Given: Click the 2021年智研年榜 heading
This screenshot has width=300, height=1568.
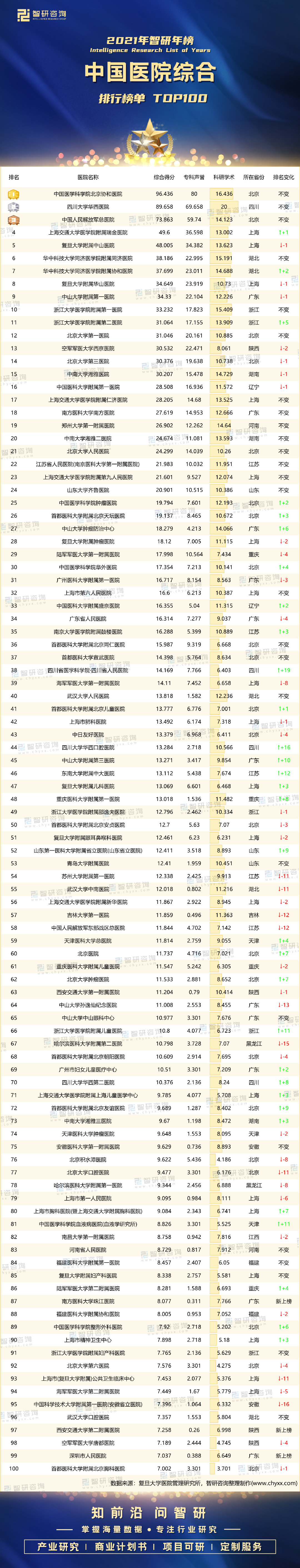Looking at the screenshot, I should tap(150, 41).
